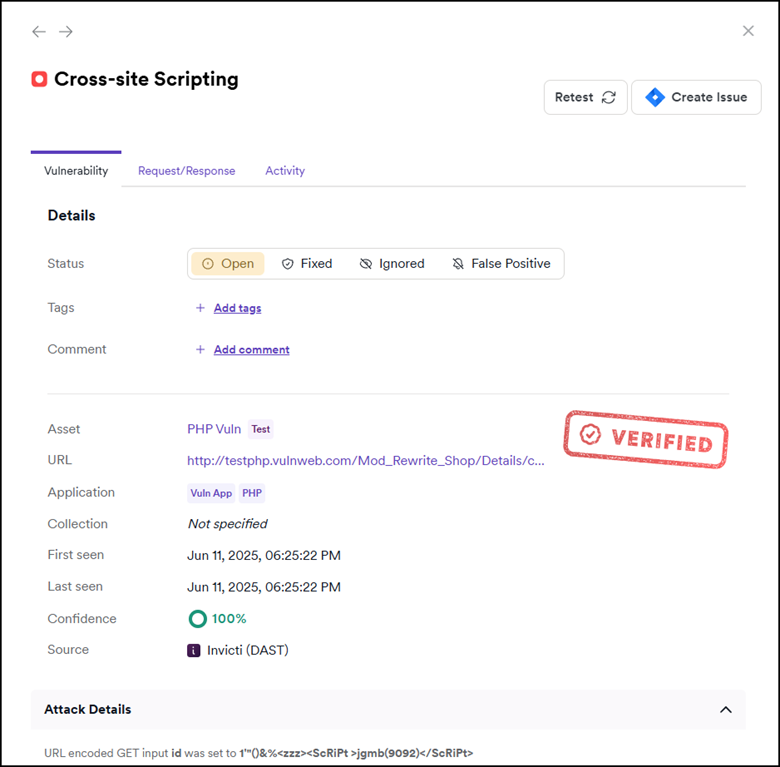
Task: Click the back arrow icon
Action: coord(39,32)
